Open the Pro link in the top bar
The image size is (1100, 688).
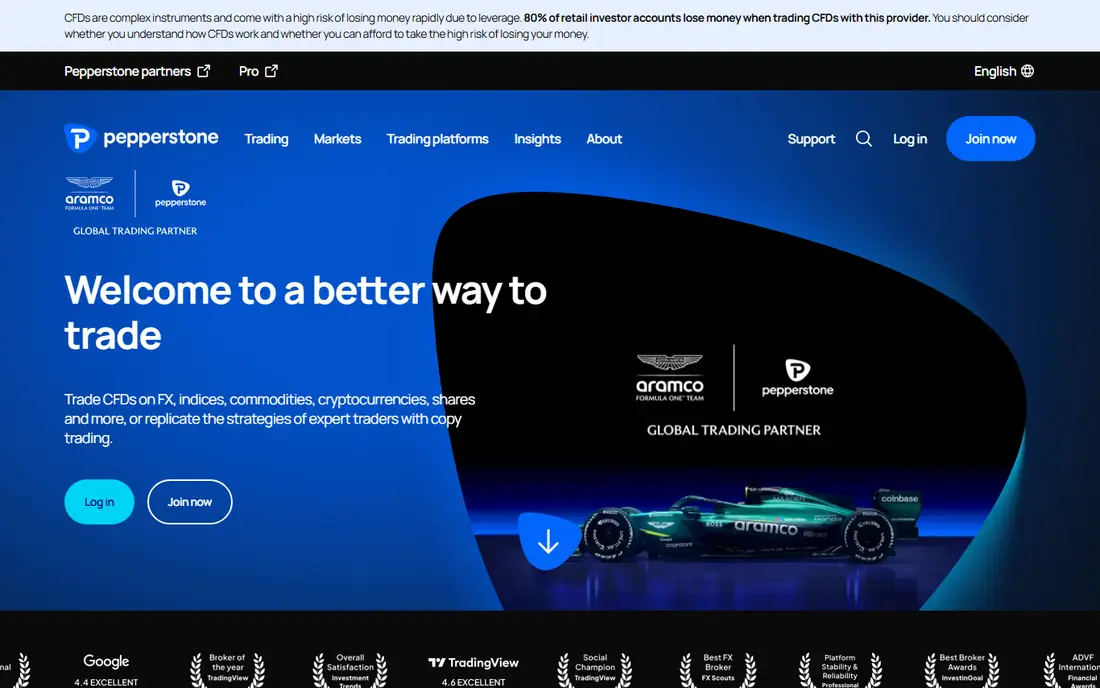[x=258, y=71]
